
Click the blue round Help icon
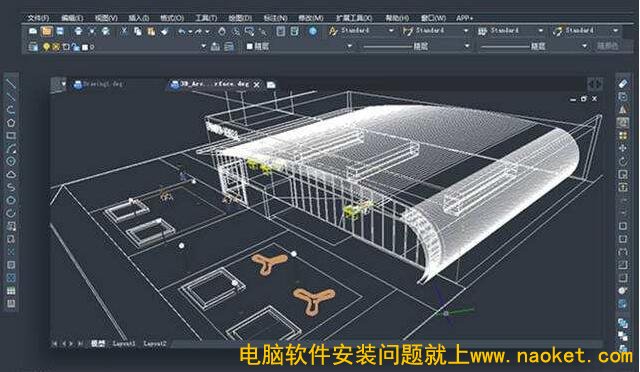click(x=313, y=31)
